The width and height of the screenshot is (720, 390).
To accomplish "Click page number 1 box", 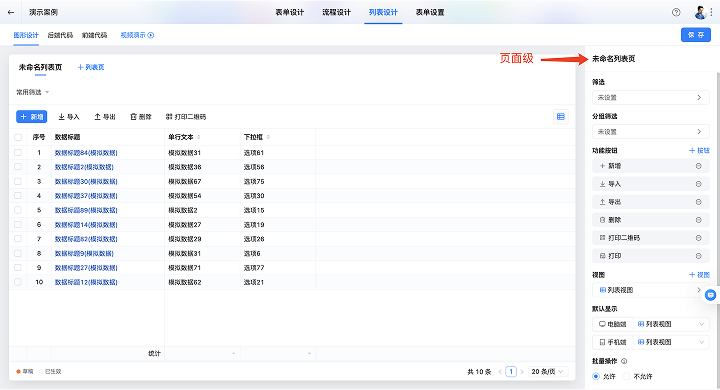I will pos(511,372).
